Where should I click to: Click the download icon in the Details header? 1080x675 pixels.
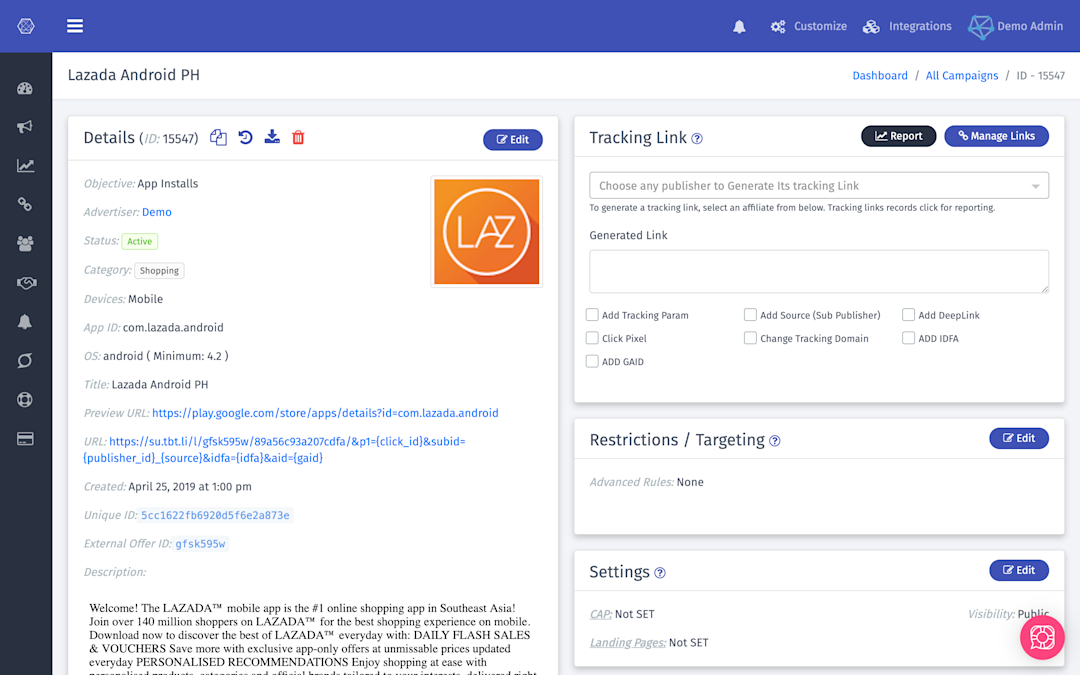tap(272, 137)
